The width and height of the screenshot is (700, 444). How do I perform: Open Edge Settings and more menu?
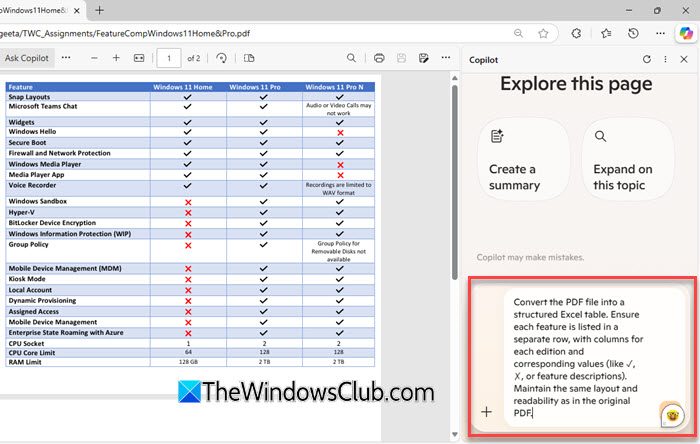(x=660, y=33)
